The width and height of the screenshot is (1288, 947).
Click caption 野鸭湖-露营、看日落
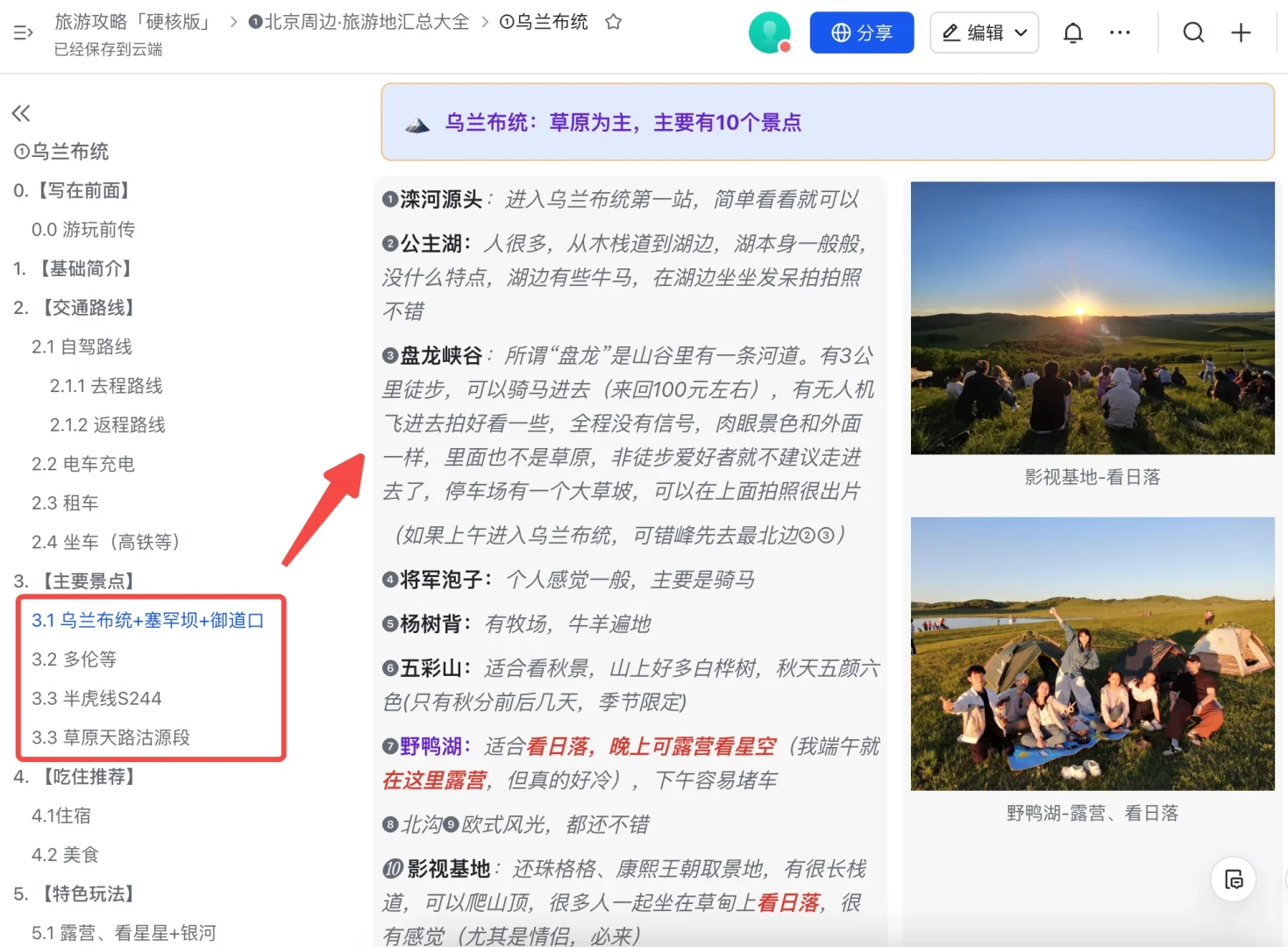(1092, 813)
